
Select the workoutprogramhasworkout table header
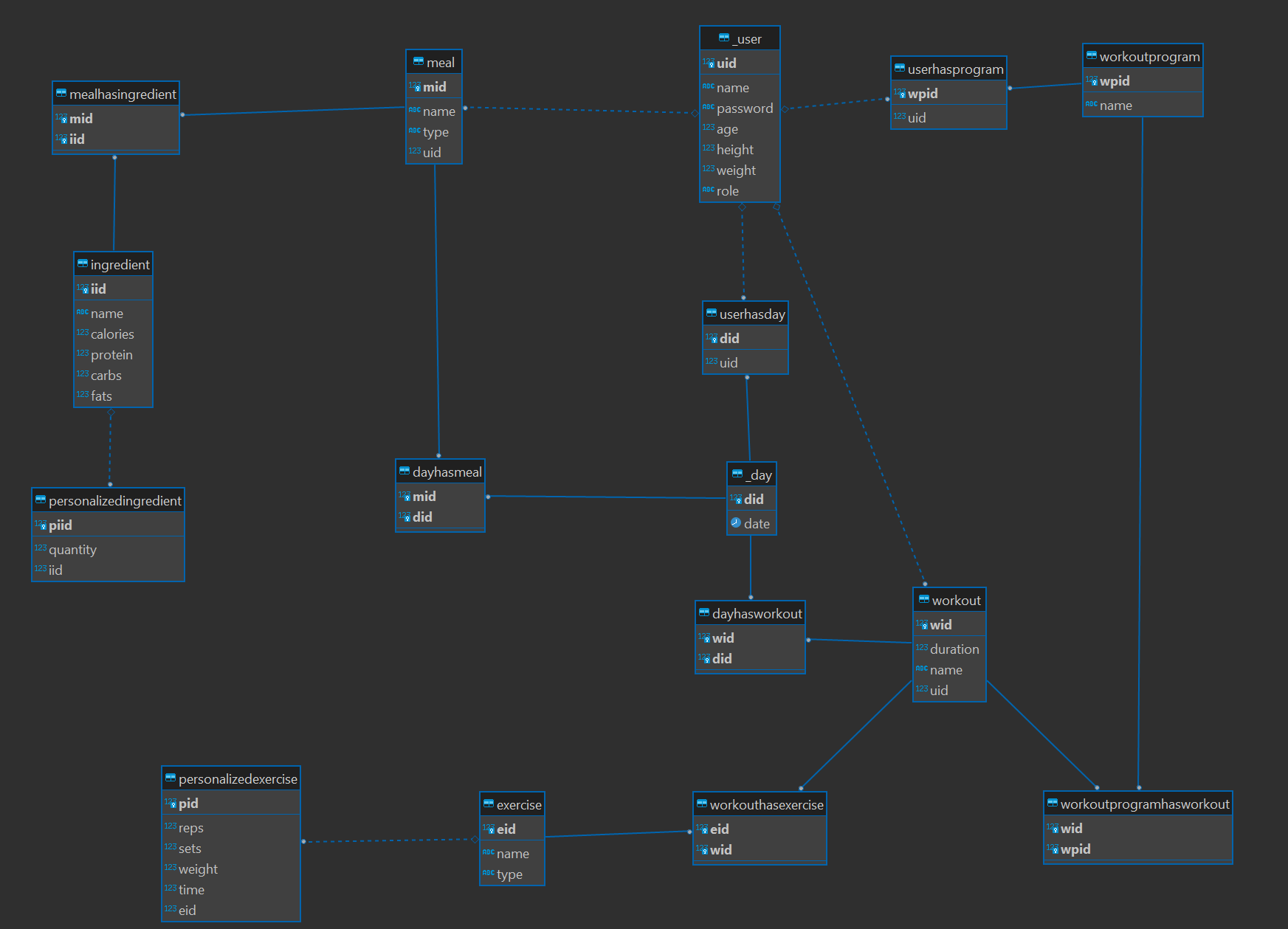pyautogui.click(x=1144, y=804)
